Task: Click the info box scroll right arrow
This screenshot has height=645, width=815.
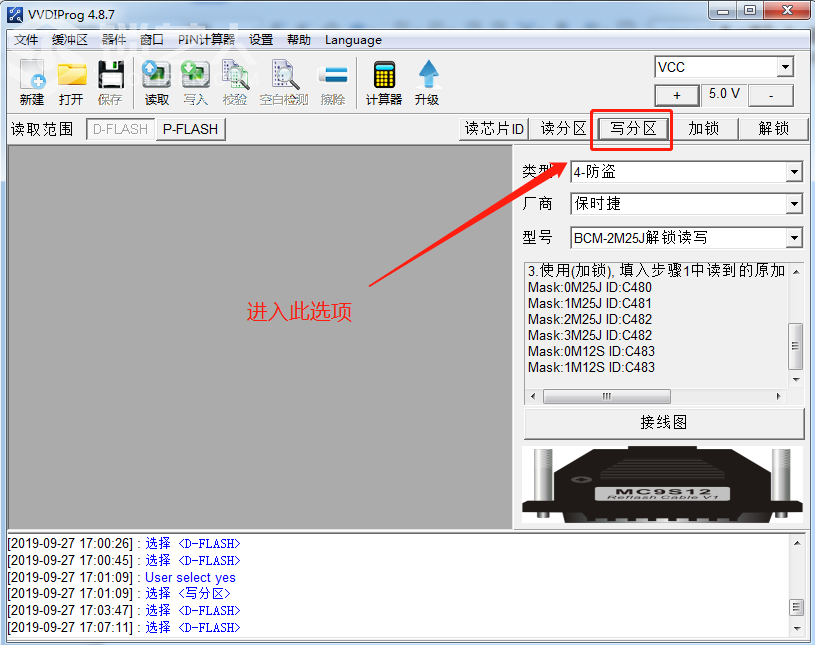Action: tap(778, 397)
